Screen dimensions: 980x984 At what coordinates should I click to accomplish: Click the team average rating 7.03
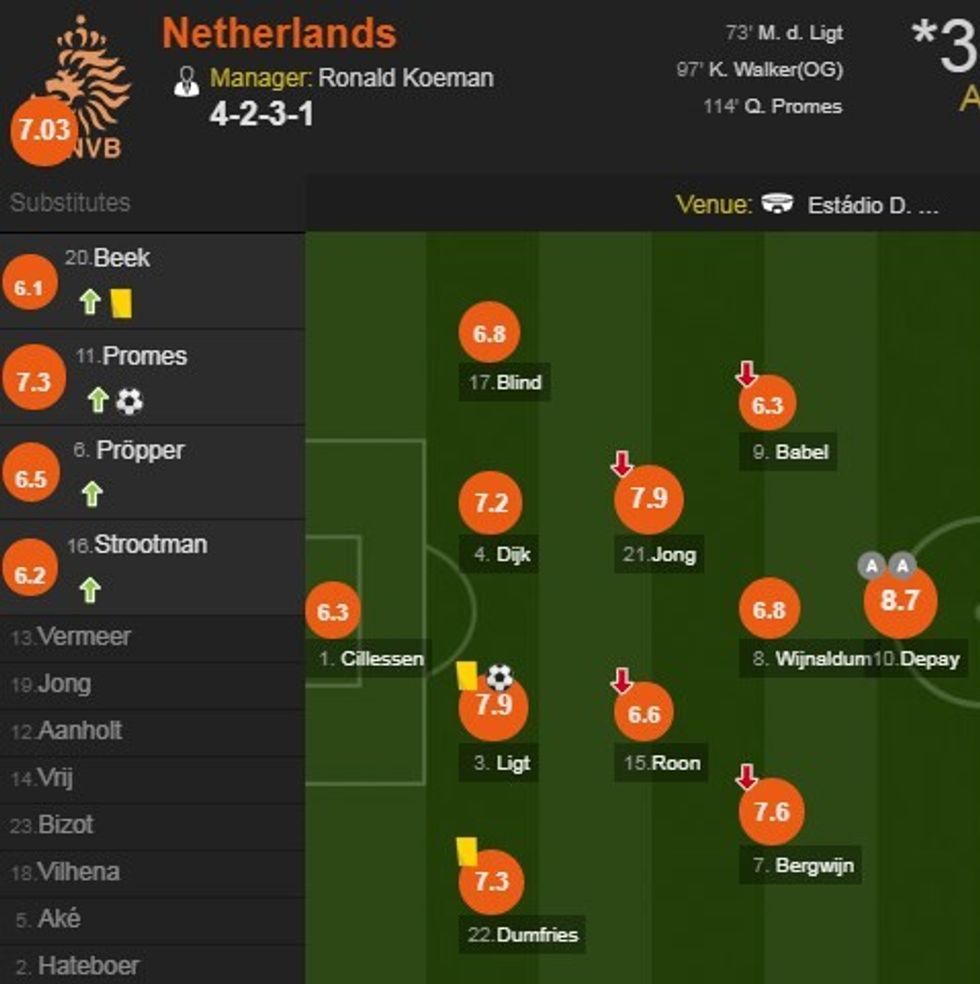[x=42, y=131]
